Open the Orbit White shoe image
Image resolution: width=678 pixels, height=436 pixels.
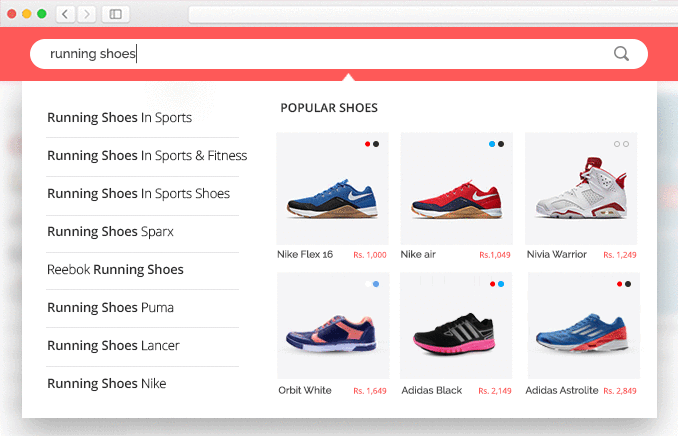tap(333, 326)
